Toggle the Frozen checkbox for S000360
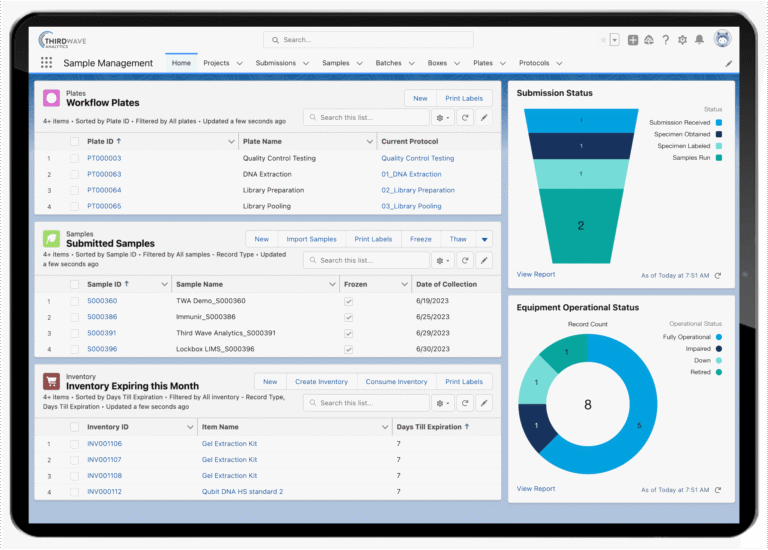Image resolution: width=768 pixels, height=550 pixels. click(x=349, y=301)
